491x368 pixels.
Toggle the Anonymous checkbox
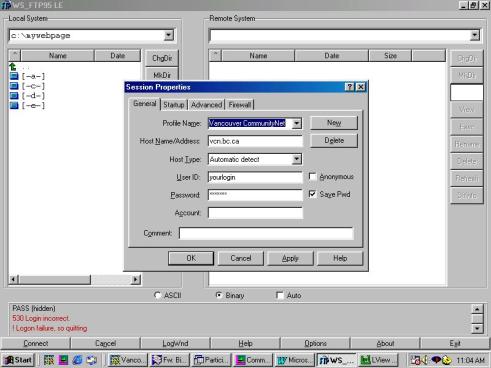(312, 176)
